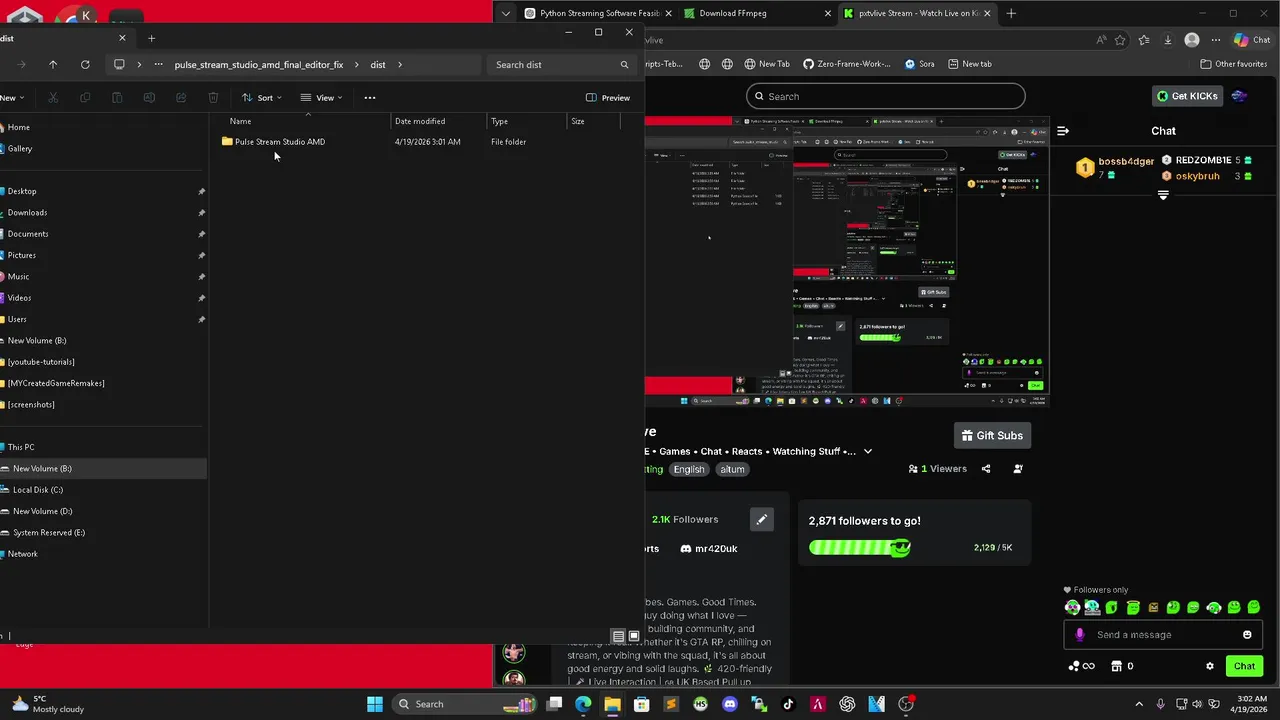The height and width of the screenshot is (720, 1280).
Task: Open Discord from the Windows taskbar
Action: click(729, 704)
